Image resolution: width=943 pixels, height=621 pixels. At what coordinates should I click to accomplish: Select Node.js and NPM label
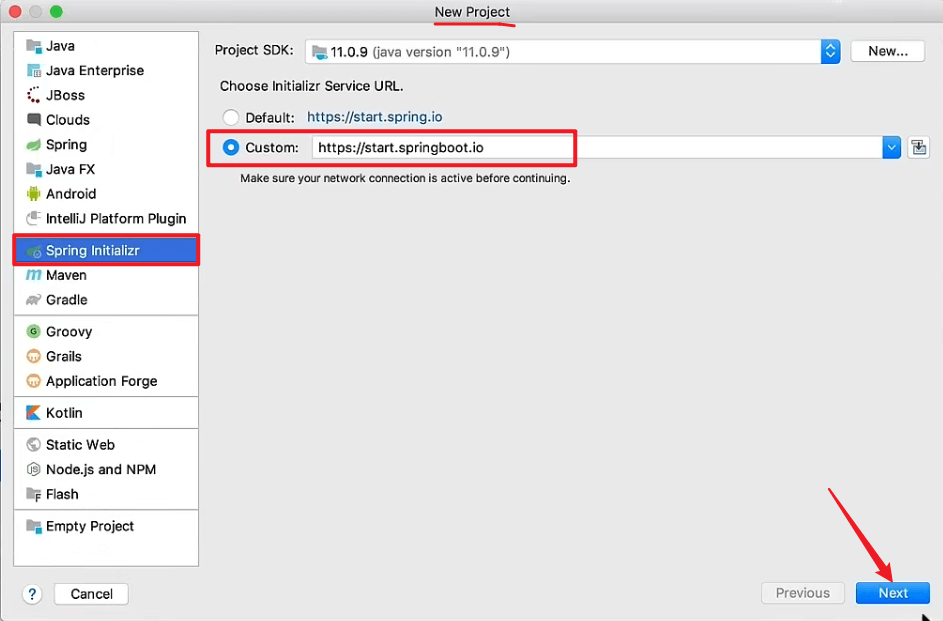coord(101,470)
